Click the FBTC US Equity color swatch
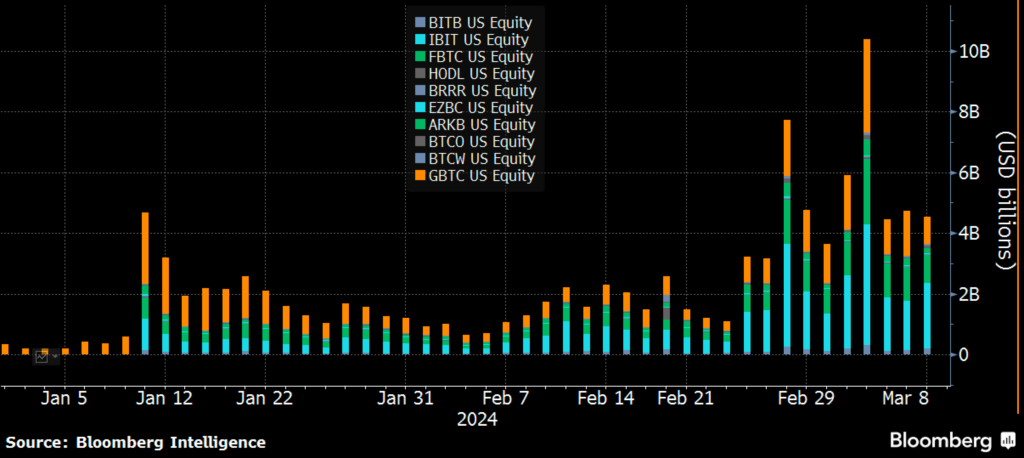This screenshot has height=458, width=1024. 419,57
